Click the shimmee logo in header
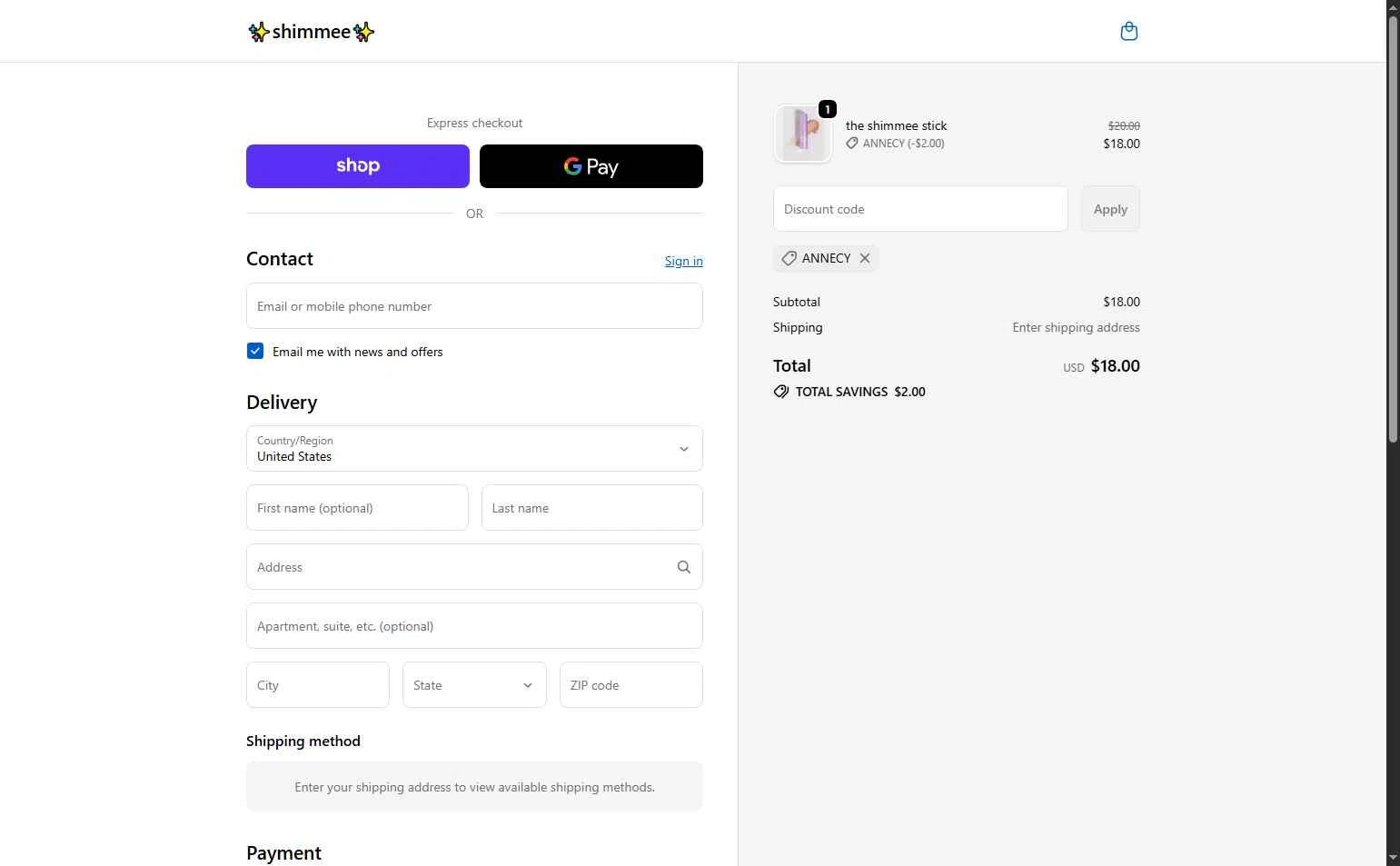 [x=311, y=32]
